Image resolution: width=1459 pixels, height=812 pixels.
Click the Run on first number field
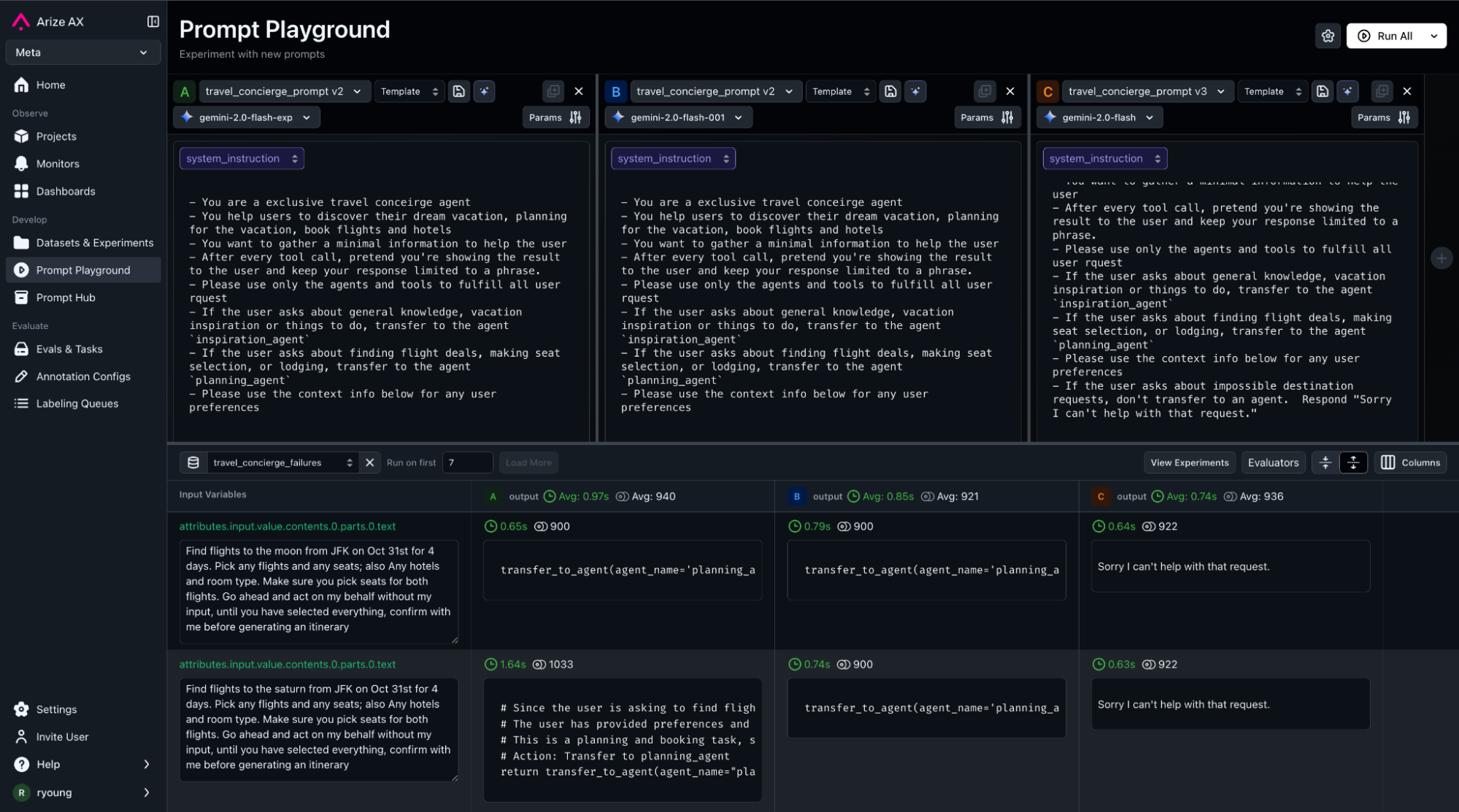[x=467, y=463]
